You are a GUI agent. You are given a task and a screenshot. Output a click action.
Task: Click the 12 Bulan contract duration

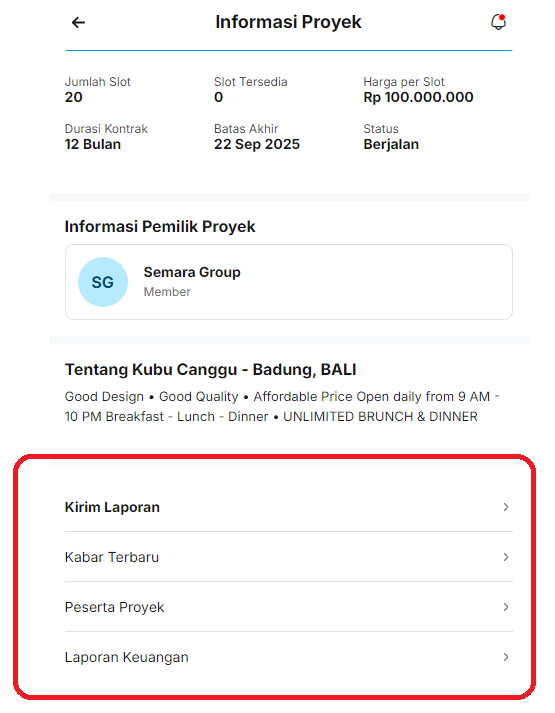[93, 145]
